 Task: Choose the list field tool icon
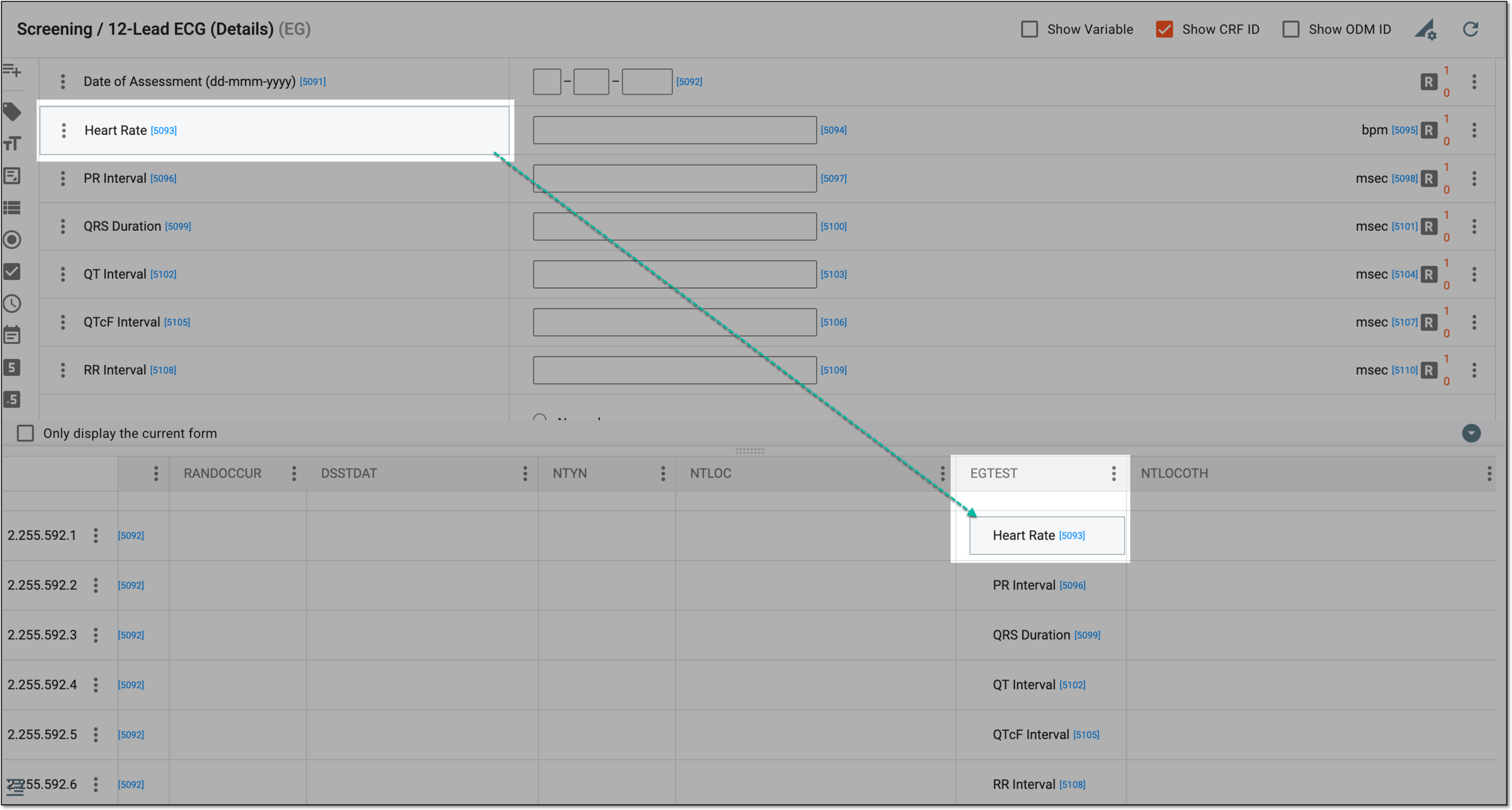click(x=12, y=208)
